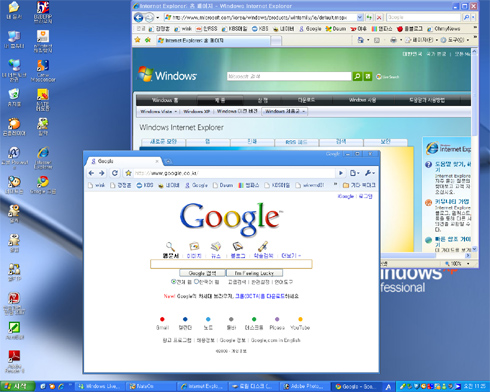Switch to Adobe Photoshop taskbar button

(304, 386)
